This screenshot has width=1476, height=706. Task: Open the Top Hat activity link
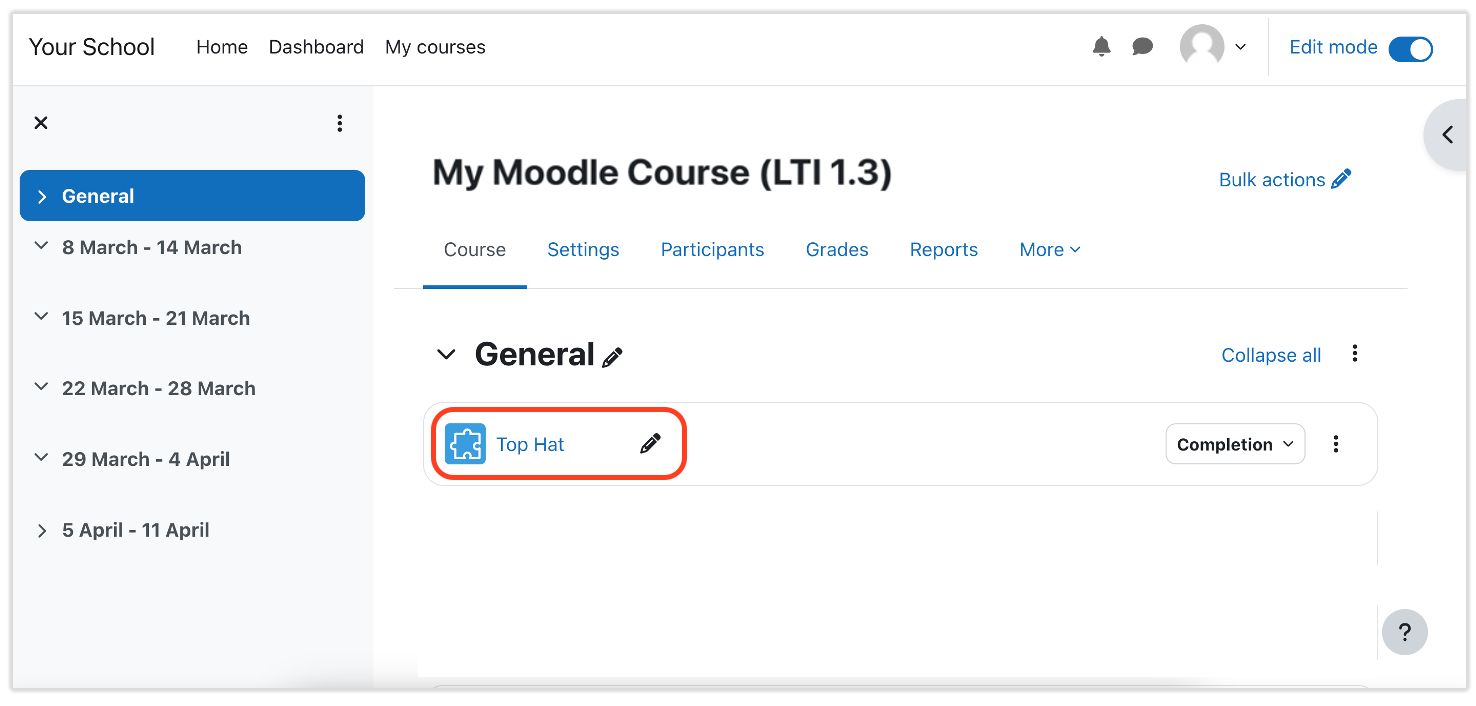pyautogui.click(x=529, y=443)
